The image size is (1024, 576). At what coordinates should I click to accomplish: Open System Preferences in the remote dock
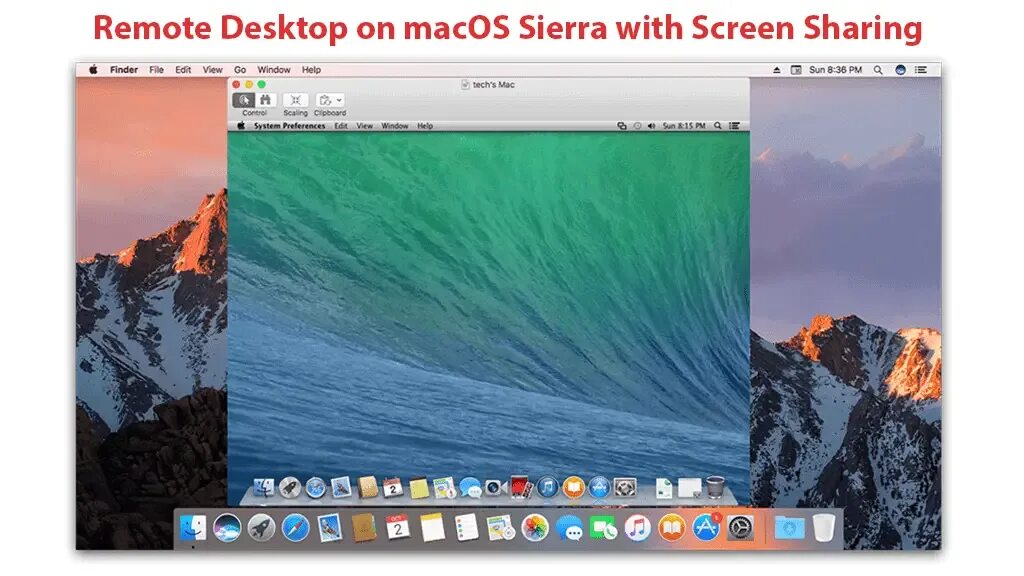coord(624,487)
